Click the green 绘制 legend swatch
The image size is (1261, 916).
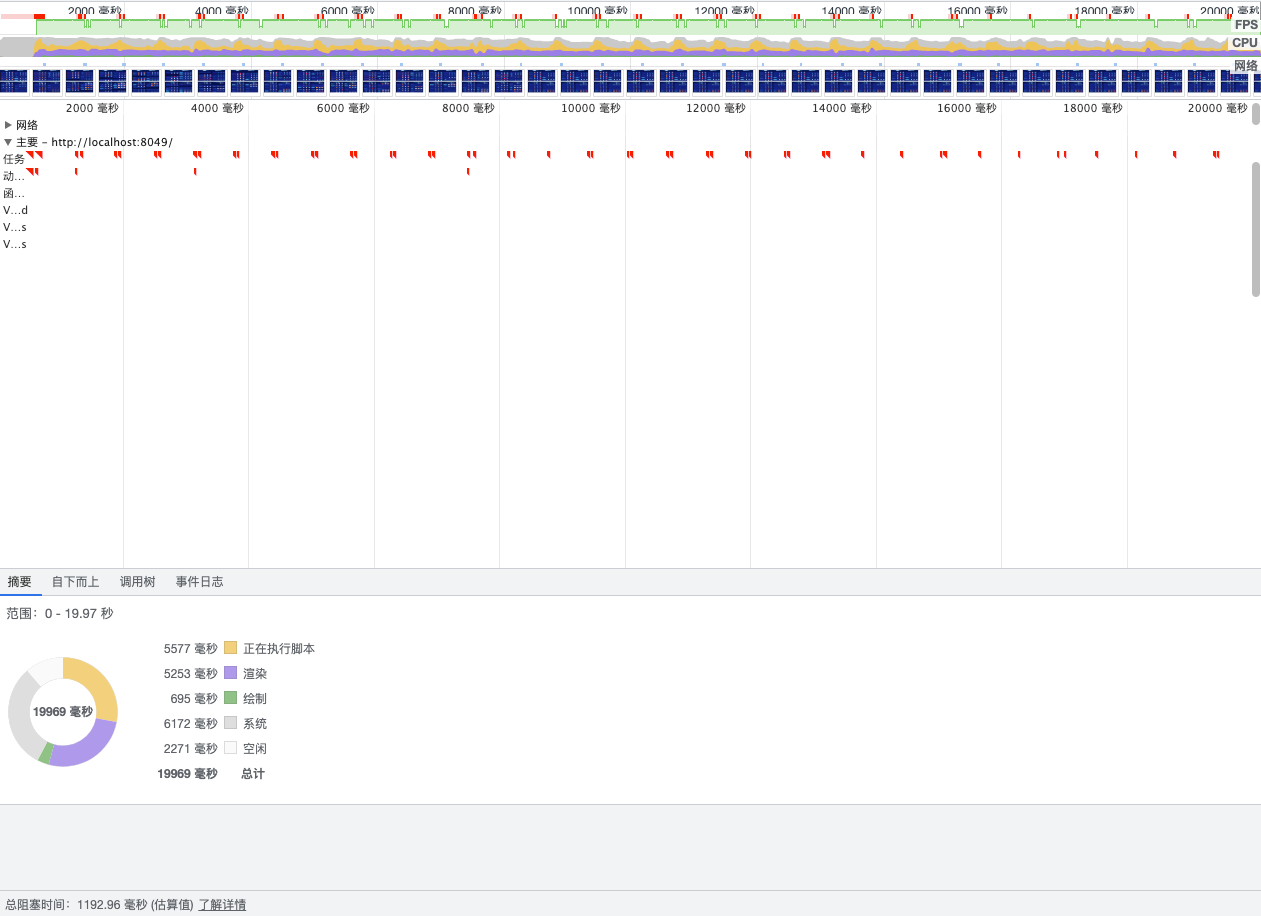coord(231,698)
